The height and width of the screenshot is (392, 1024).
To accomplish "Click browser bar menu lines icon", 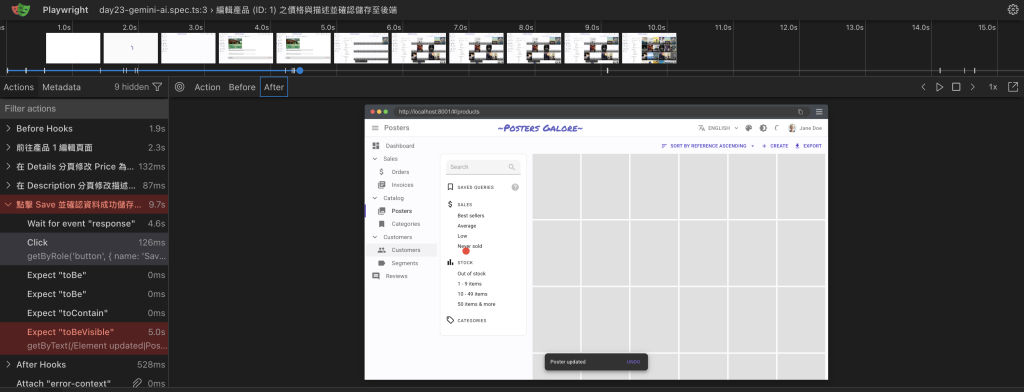I will point(819,112).
